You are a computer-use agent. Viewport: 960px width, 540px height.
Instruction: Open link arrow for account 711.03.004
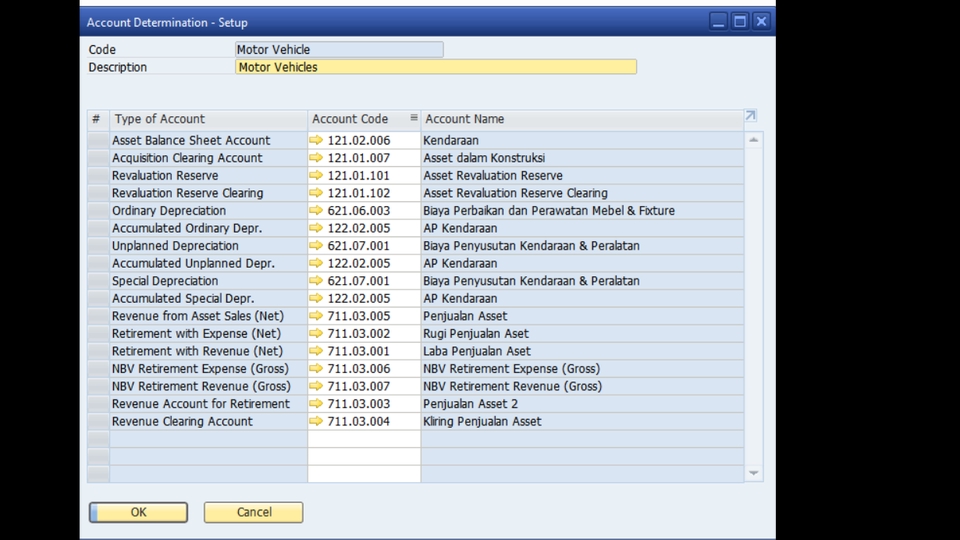tap(315, 421)
